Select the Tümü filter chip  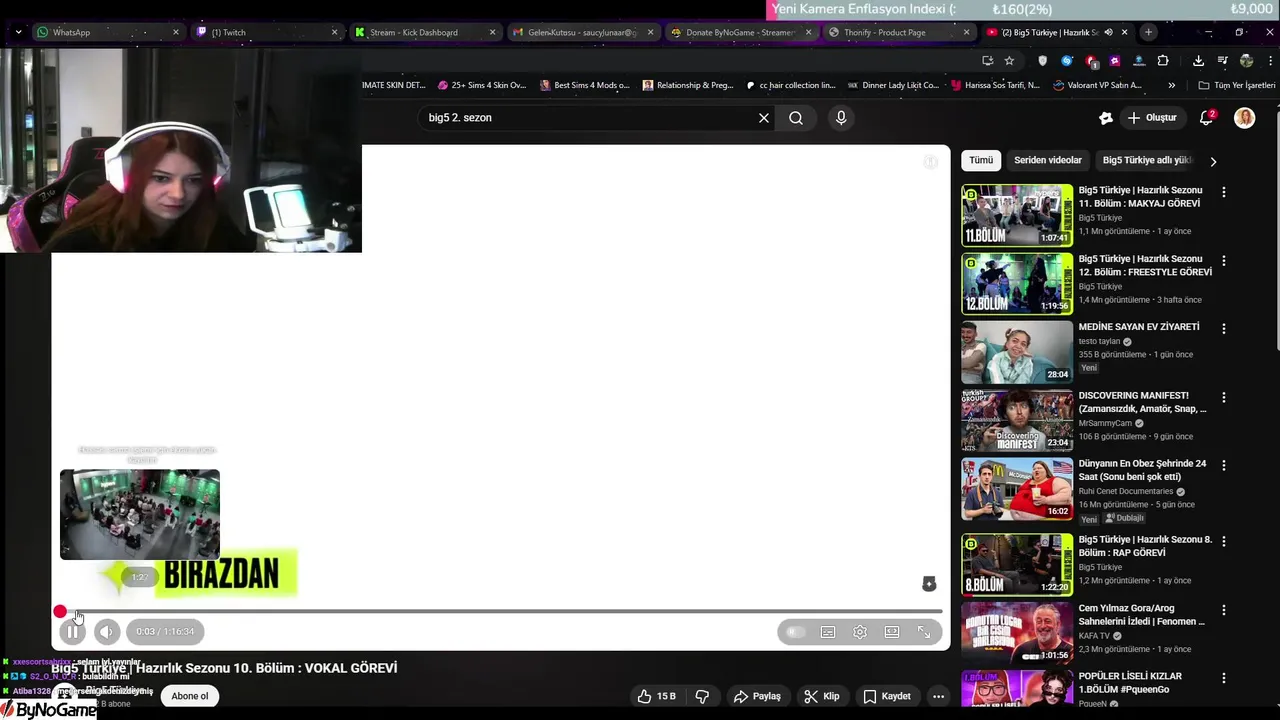point(981,160)
